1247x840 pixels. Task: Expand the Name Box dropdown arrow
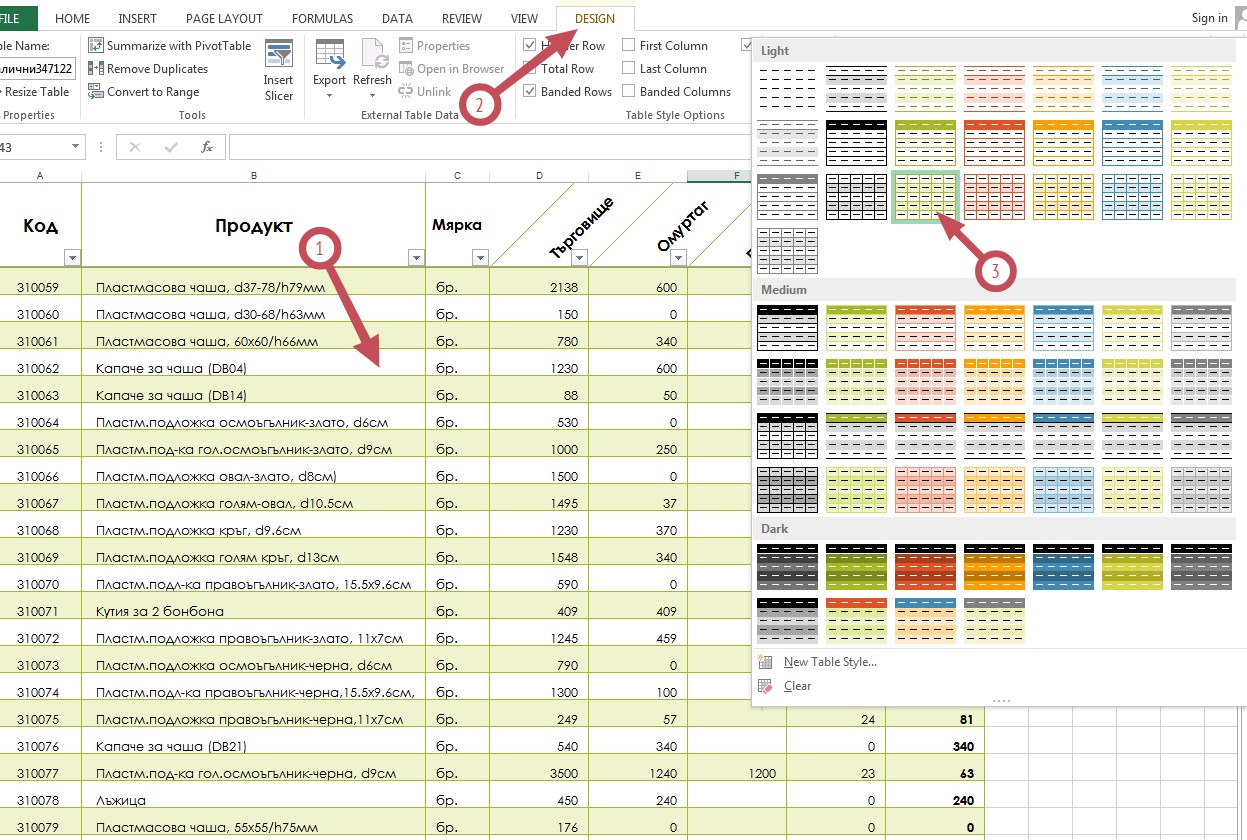[76, 147]
